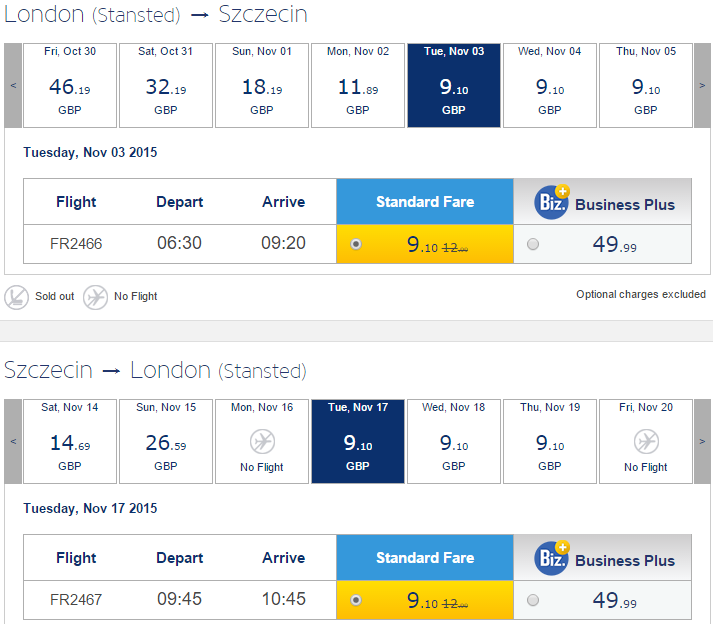Click the Sold out seat icon

(16, 297)
